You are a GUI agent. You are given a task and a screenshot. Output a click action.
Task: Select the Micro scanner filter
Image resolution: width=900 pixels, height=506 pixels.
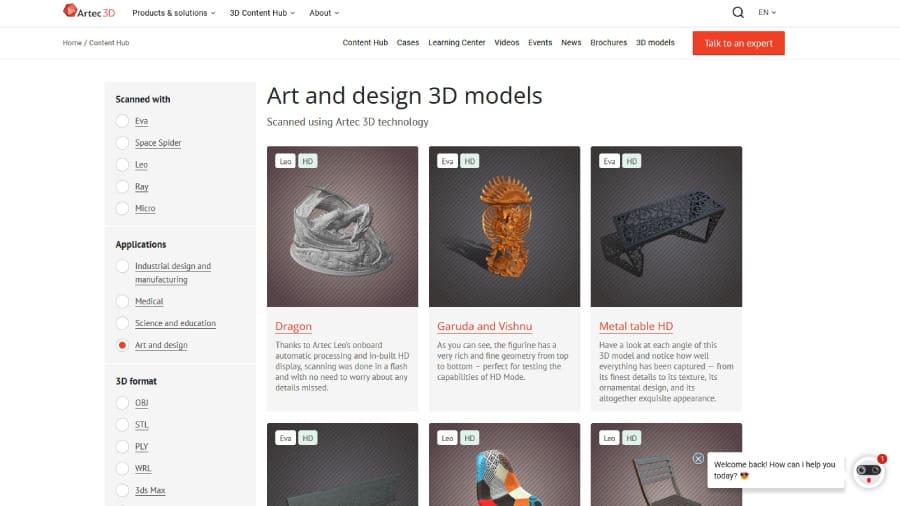pos(122,208)
